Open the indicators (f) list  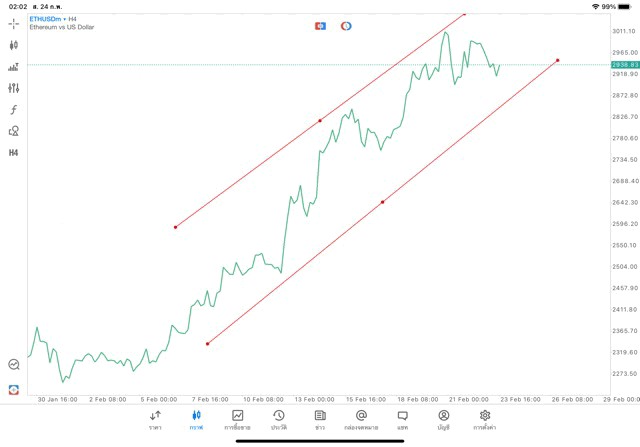click(x=14, y=110)
